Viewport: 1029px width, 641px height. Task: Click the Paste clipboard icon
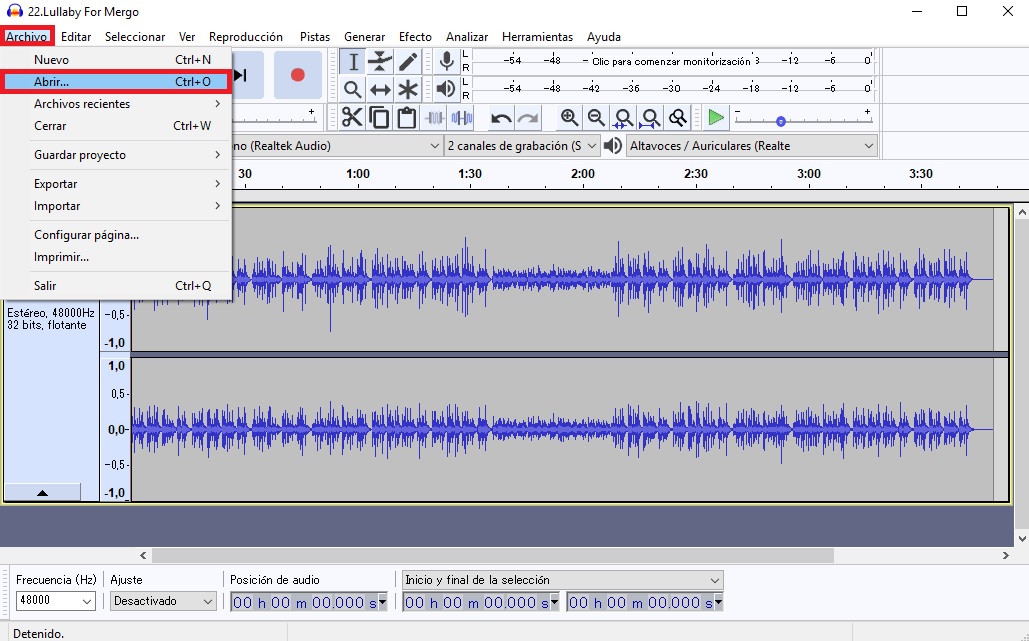click(406, 118)
